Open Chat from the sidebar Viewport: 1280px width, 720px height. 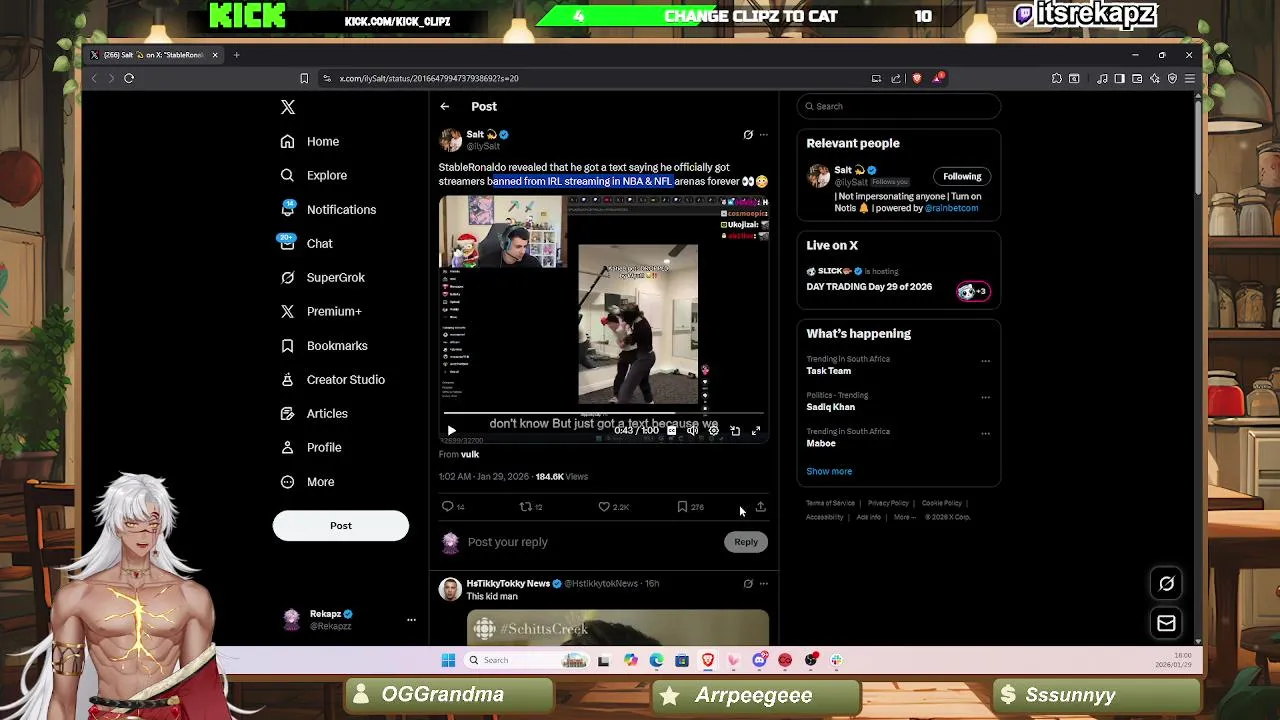[306, 244]
